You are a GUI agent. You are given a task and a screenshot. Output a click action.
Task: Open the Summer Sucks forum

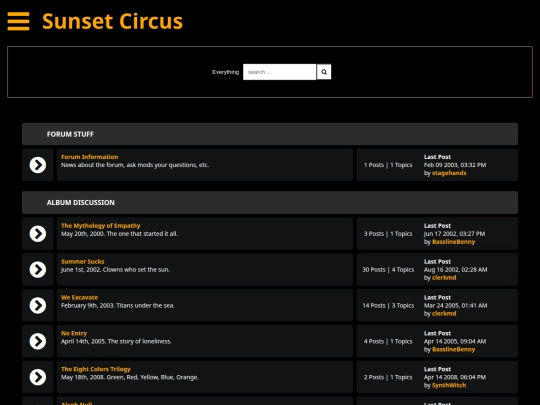point(83,261)
